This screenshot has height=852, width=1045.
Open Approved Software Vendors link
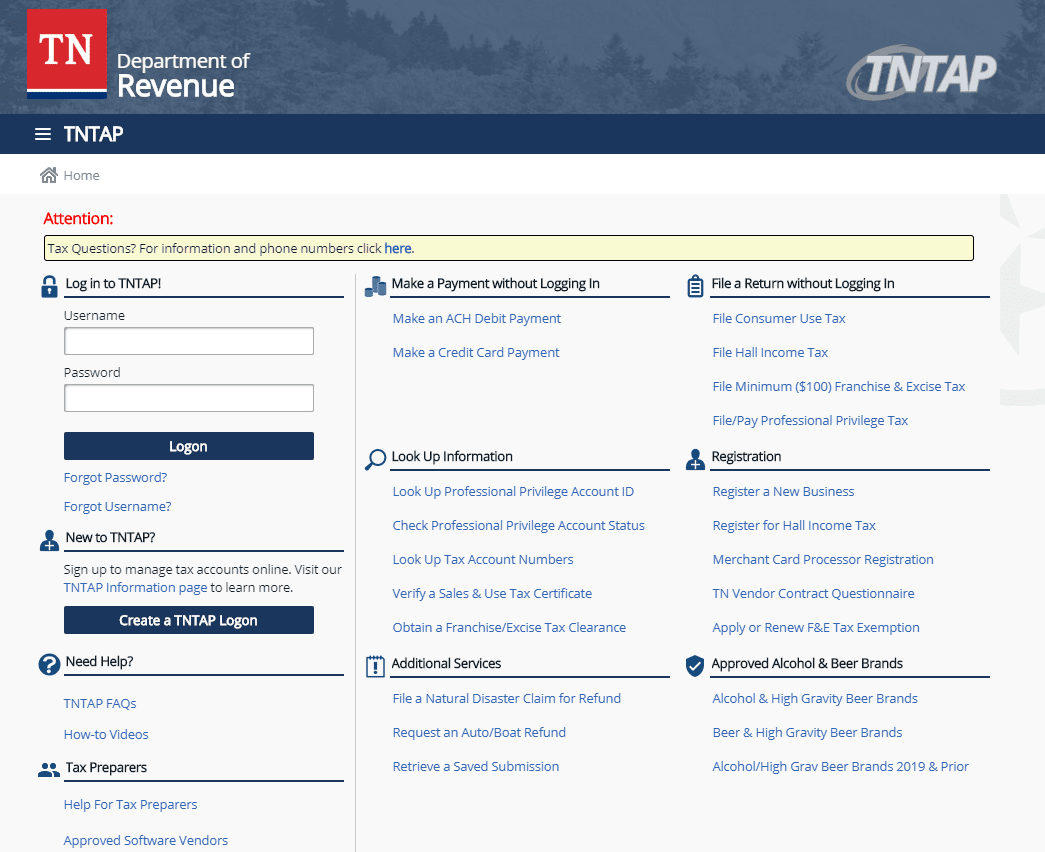[x=146, y=840]
